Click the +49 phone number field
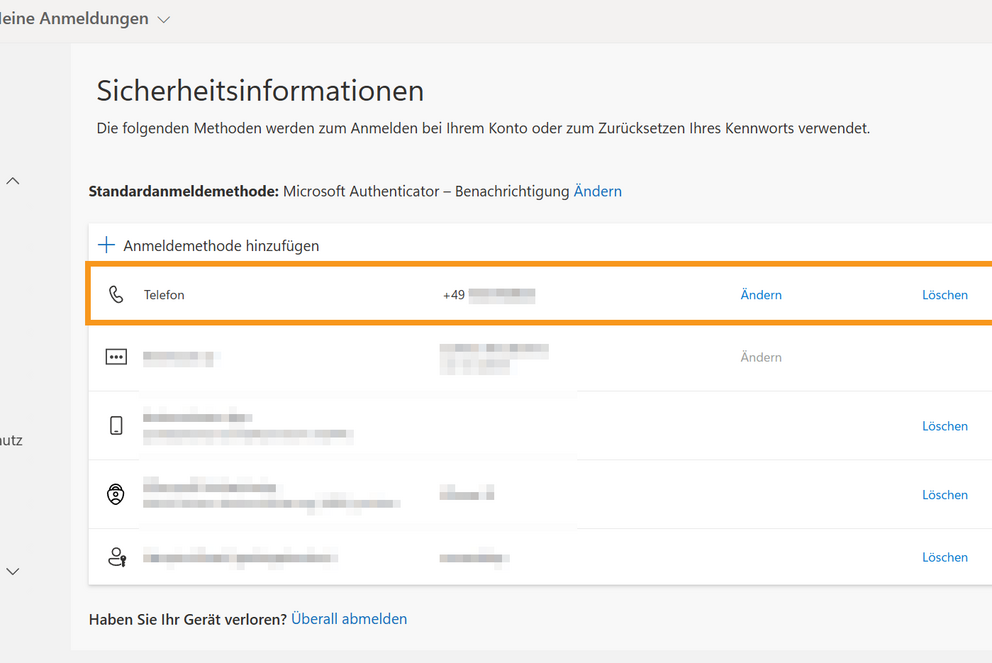The width and height of the screenshot is (992, 663). (x=489, y=295)
